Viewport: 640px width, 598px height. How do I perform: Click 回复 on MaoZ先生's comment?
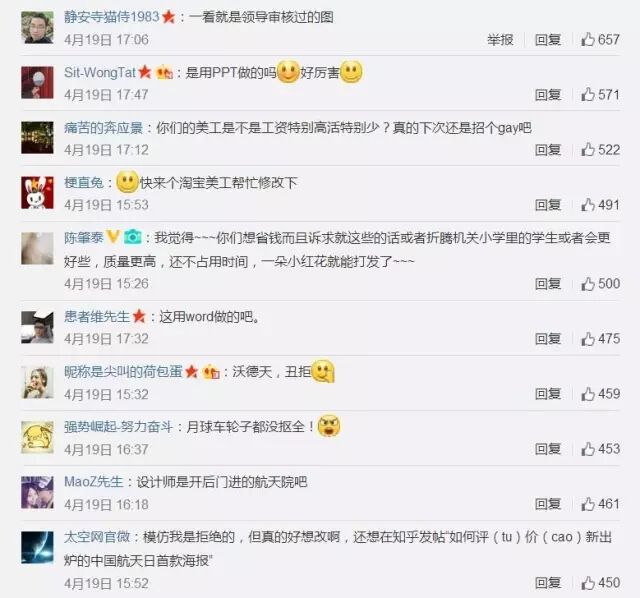(x=548, y=504)
